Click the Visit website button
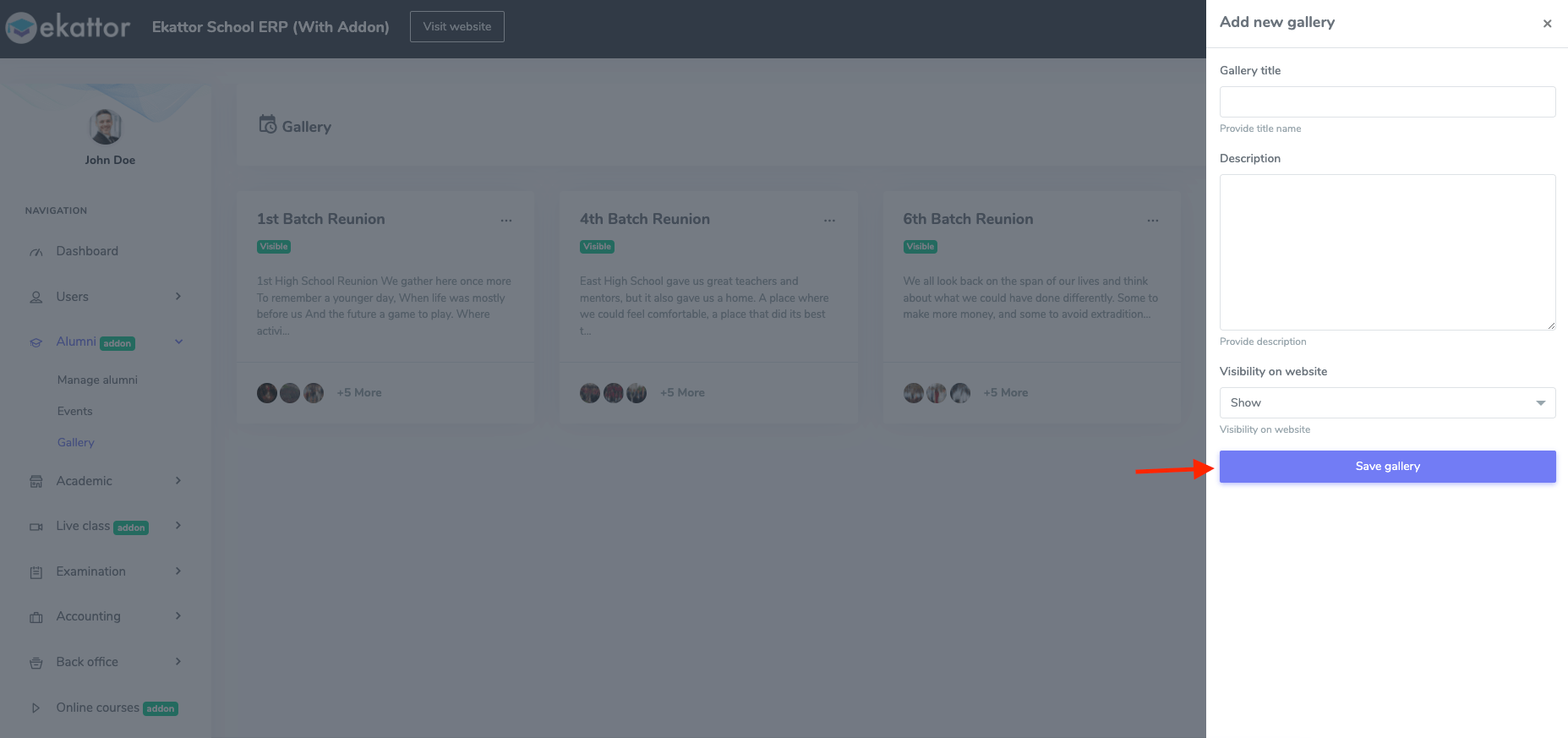The height and width of the screenshot is (738, 1568). coord(456,26)
